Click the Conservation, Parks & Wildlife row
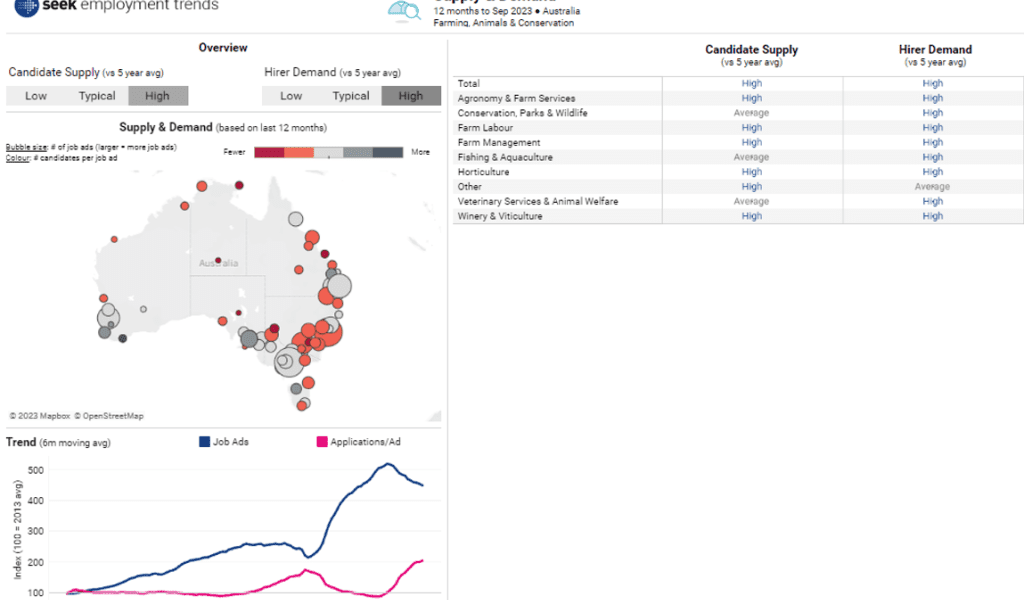Image resolution: width=1024 pixels, height=600 pixels. pyautogui.click(x=738, y=113)
